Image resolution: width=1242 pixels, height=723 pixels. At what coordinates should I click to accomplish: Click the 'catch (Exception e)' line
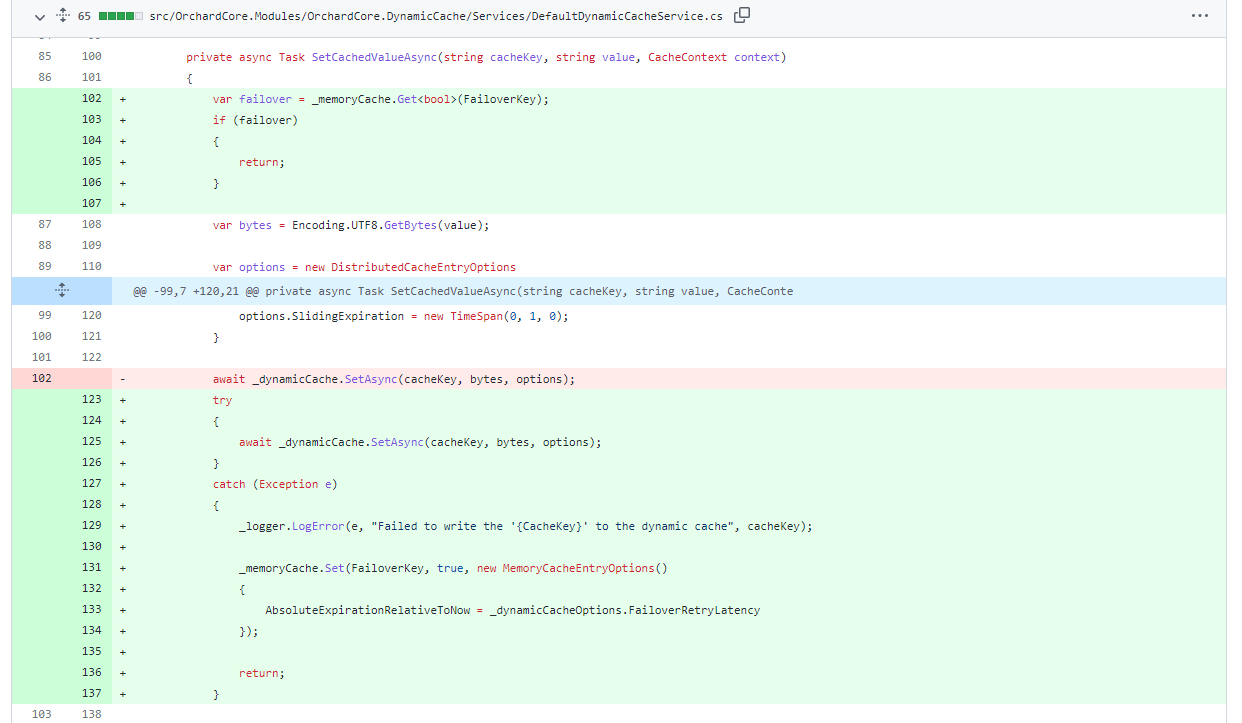tap(275, 485)
